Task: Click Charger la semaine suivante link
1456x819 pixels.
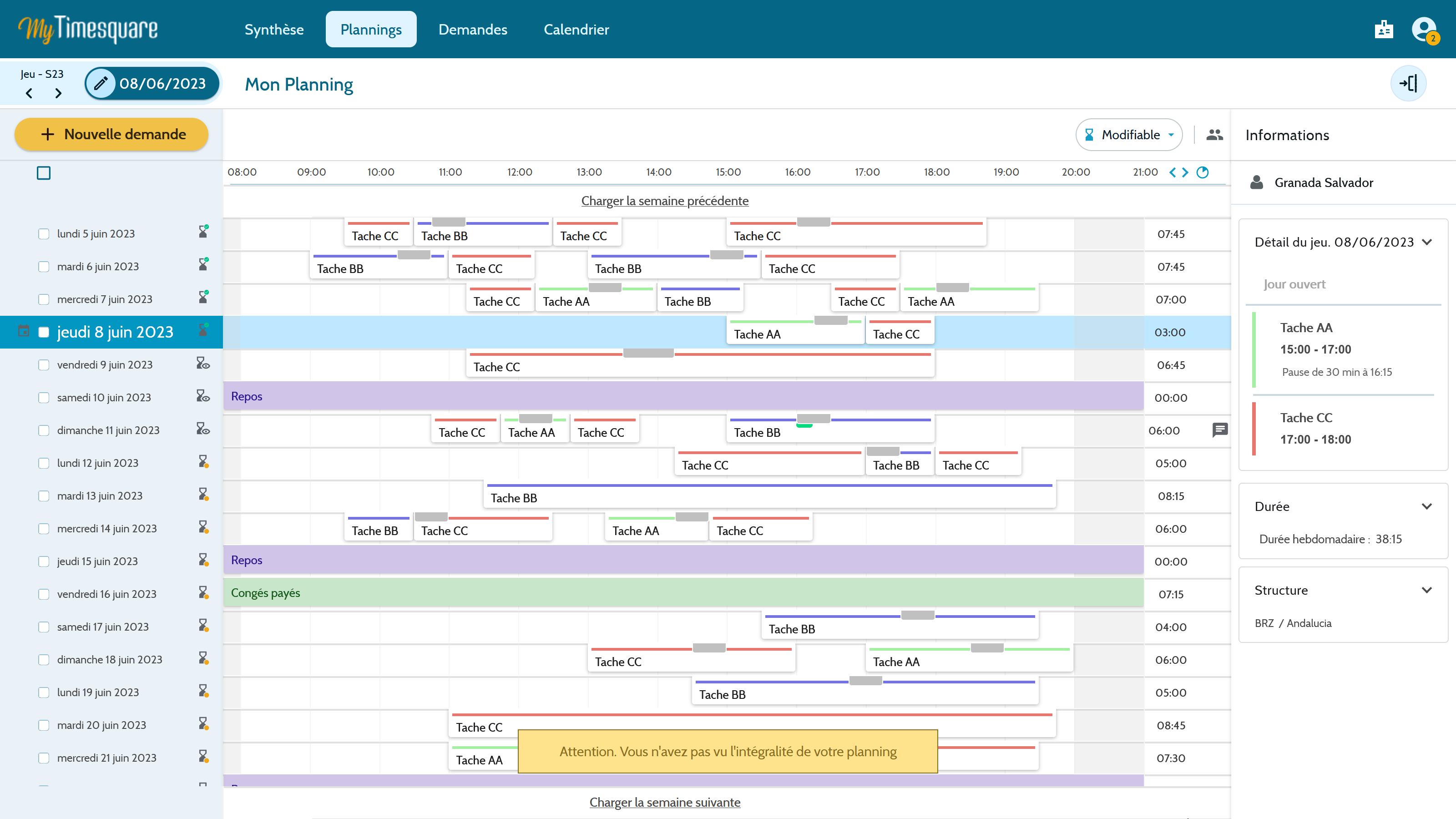Action: pos(665,802)
